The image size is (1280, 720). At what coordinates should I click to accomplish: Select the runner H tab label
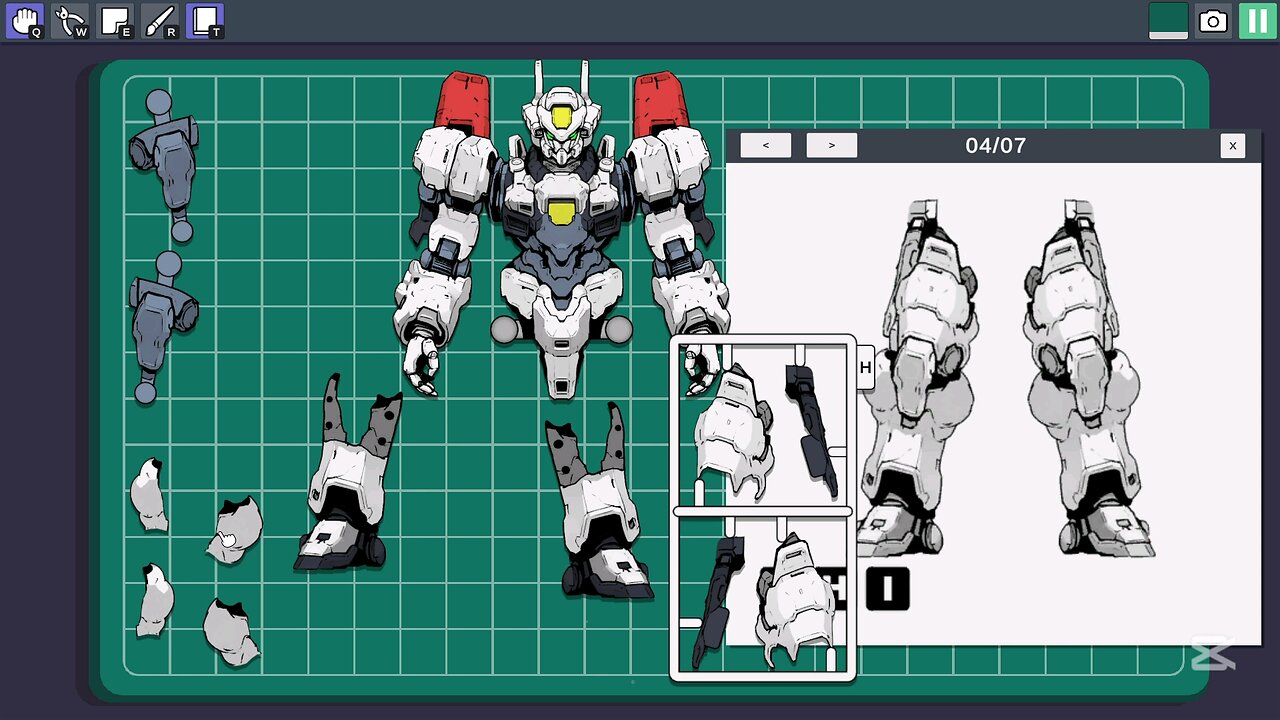click(865, 368)
